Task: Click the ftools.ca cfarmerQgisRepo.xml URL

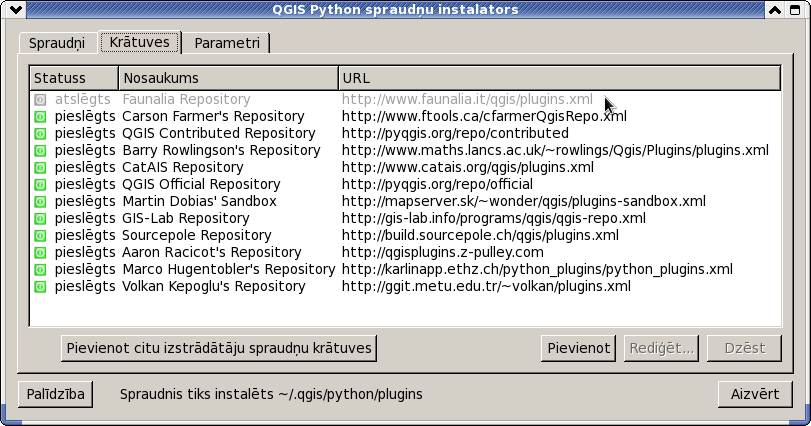Action: [484, 116]
